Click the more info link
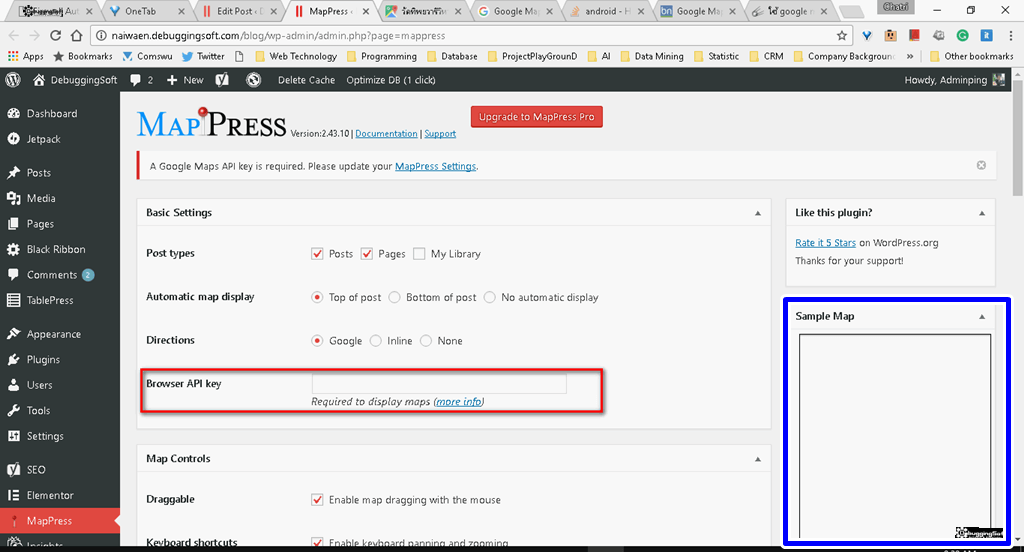The height and width of the screenshot is (552, 1024). 459,402
